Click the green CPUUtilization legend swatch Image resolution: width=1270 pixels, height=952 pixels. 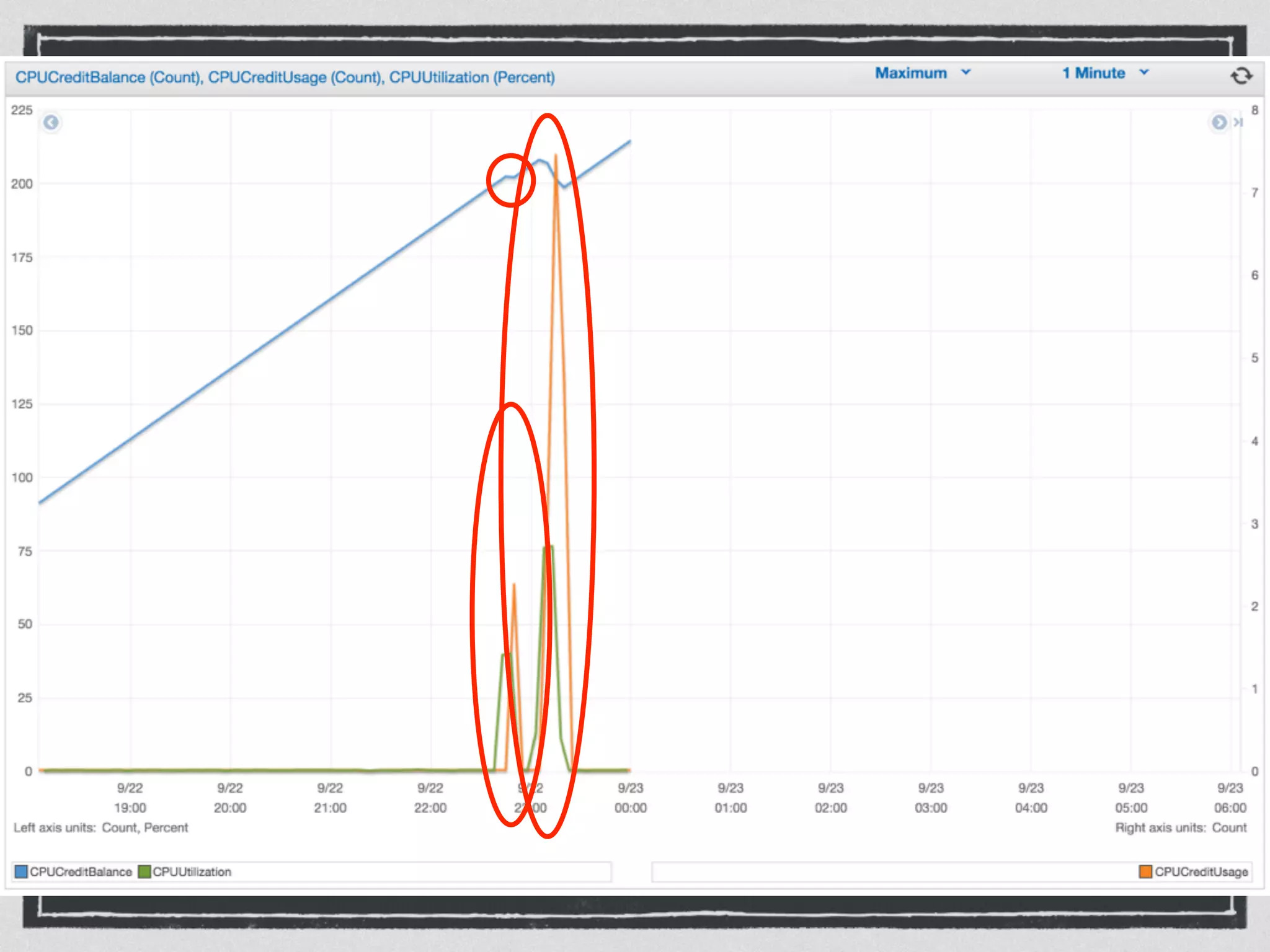[144, 871]
